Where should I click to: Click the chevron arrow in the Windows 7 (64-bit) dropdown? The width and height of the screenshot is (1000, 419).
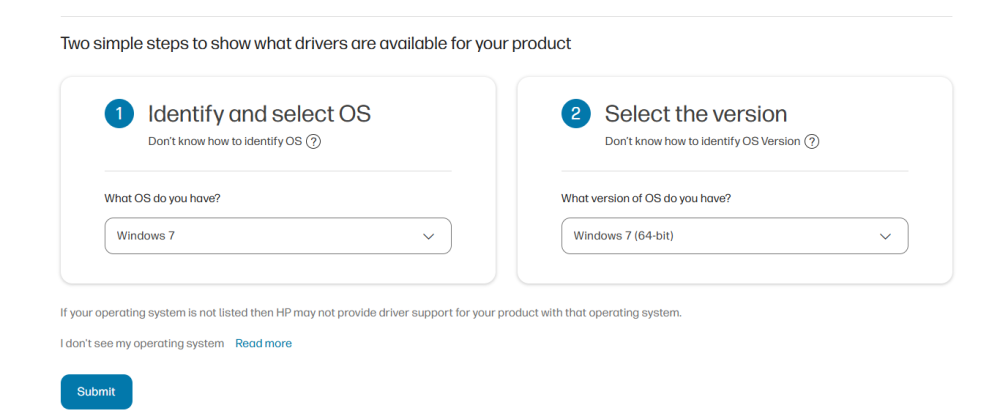click(885, 236)
